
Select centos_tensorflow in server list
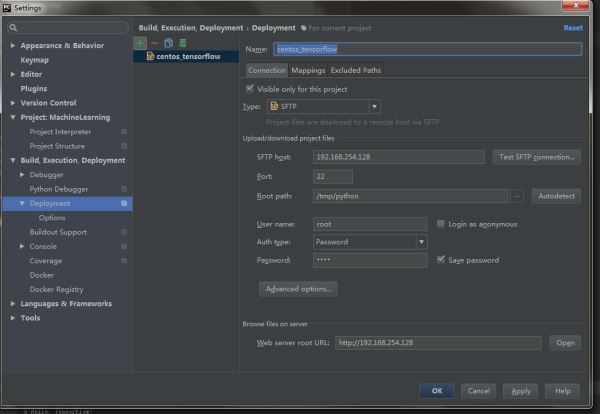pyautogui.click(x=186, y=56)
